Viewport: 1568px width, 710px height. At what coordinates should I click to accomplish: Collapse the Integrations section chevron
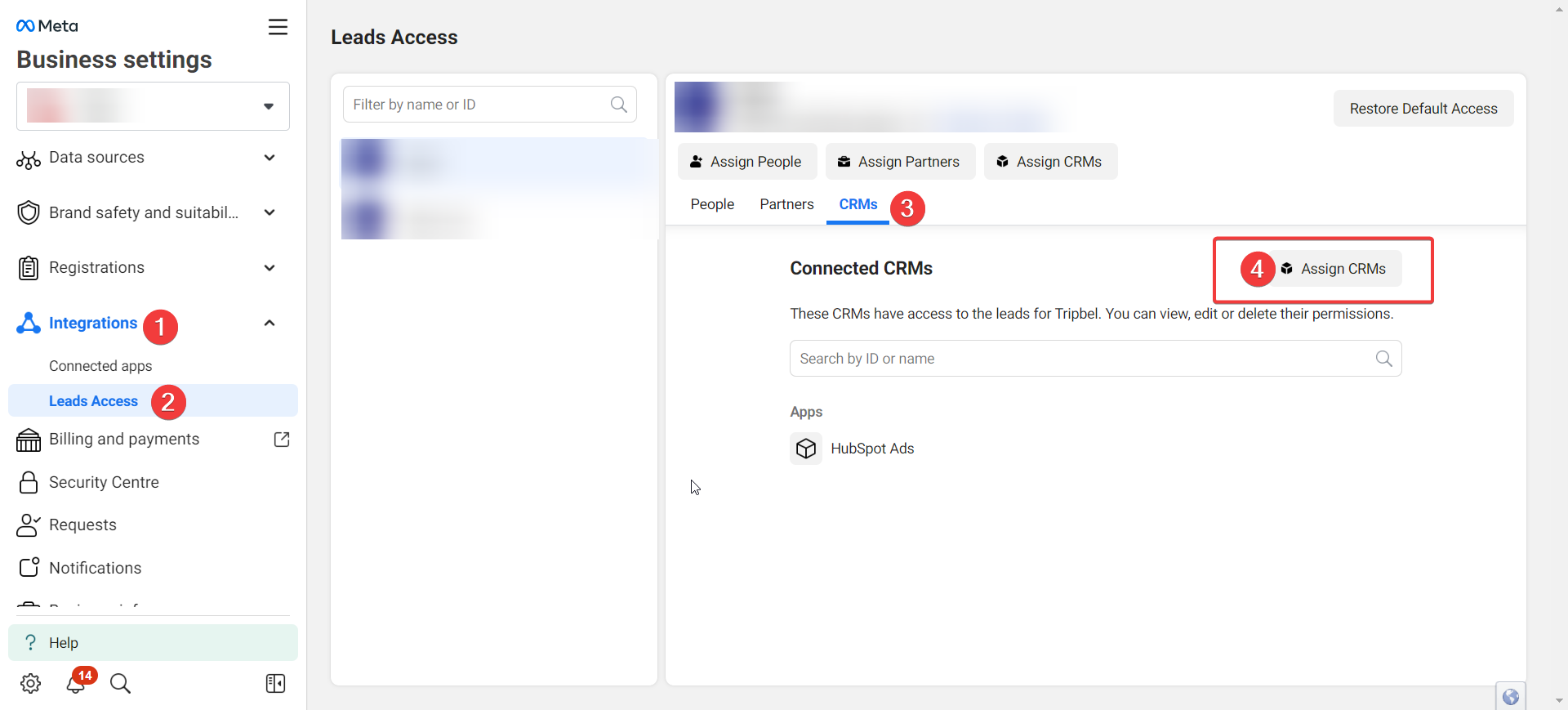(x=269, y=324)
